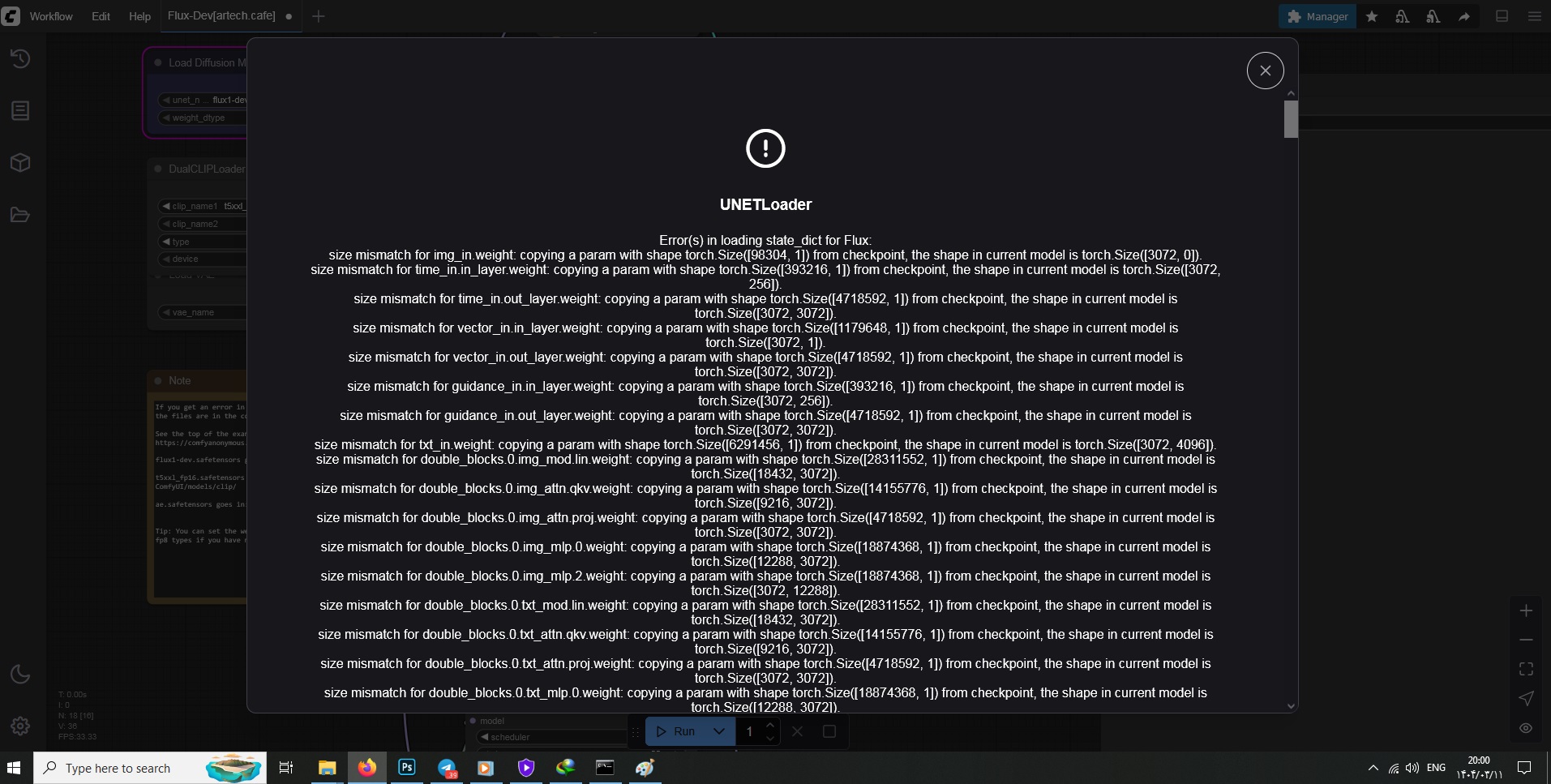This screenshot has height=784, width=1551.
Task: Switch to the Flux-Dev[artech.cafe] tab
Action: (x=221, y=16)
